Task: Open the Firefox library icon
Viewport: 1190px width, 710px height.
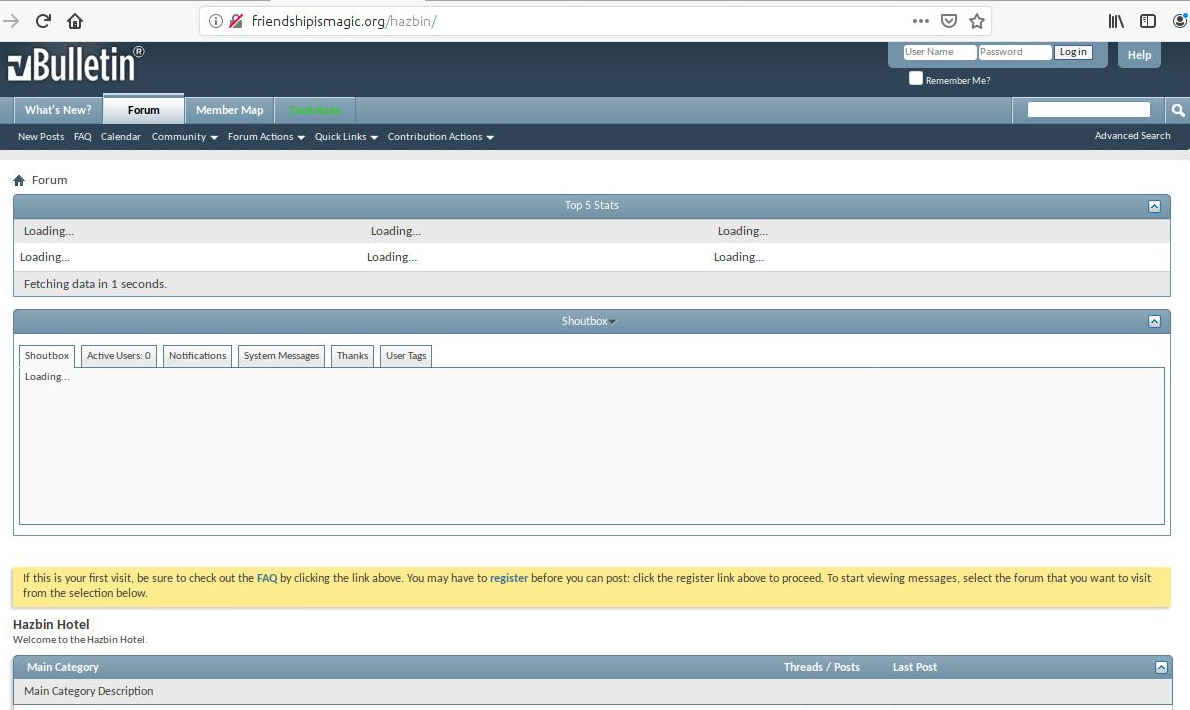Action: point(1117,21)
